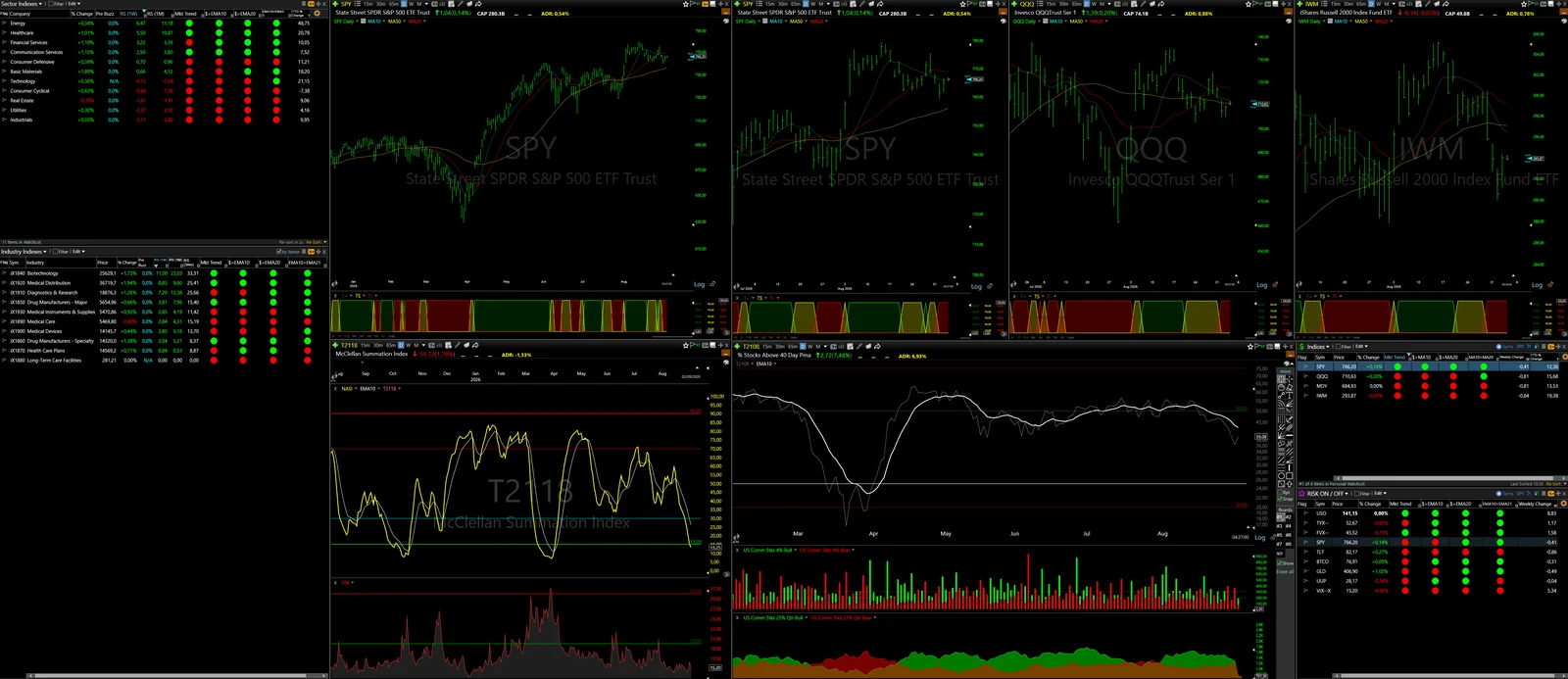Select the W timeframe on the T2118 chart
1568x679 pixels.
tap(408, 346)
